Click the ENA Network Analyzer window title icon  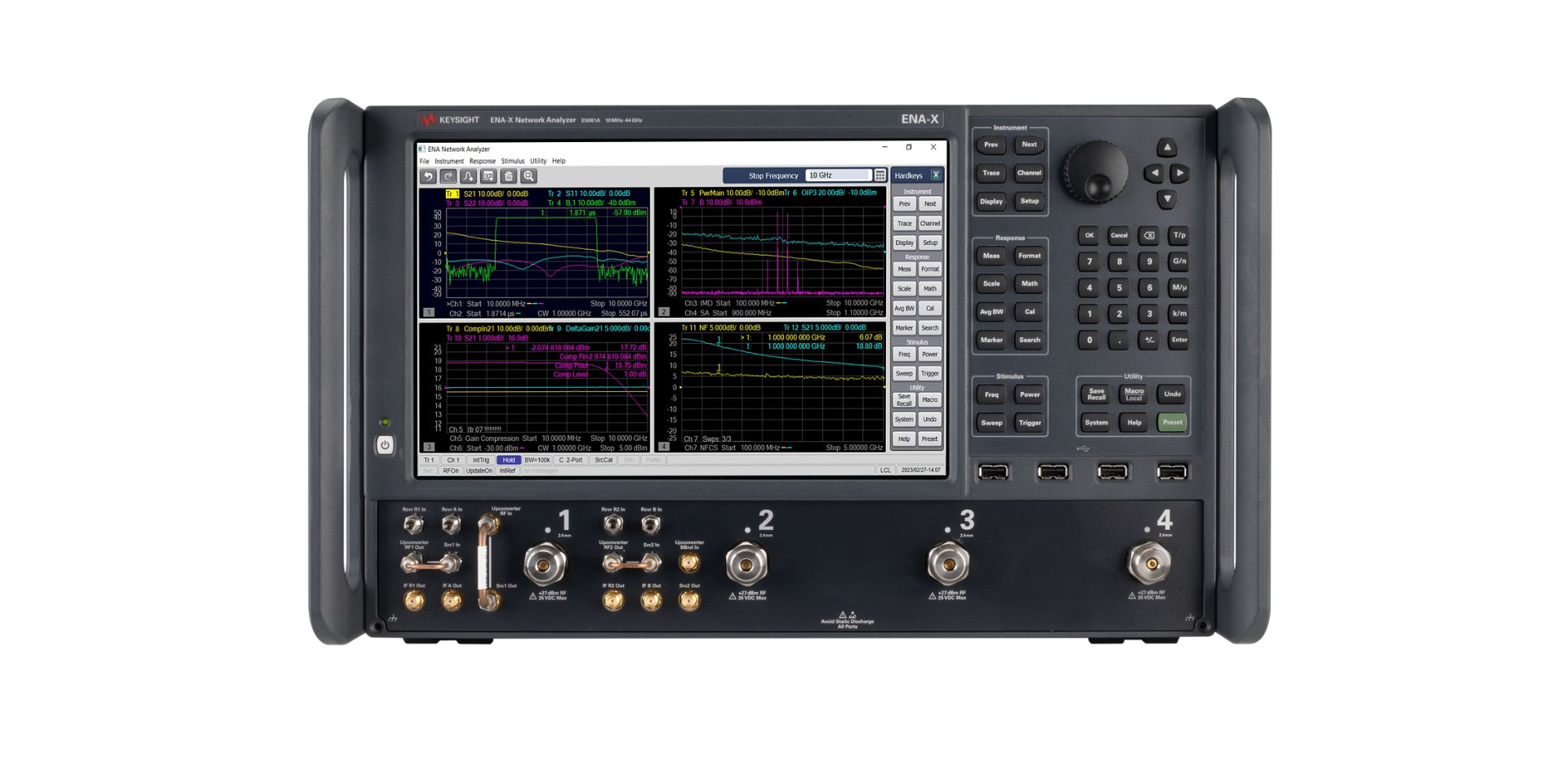click(422, 149)
